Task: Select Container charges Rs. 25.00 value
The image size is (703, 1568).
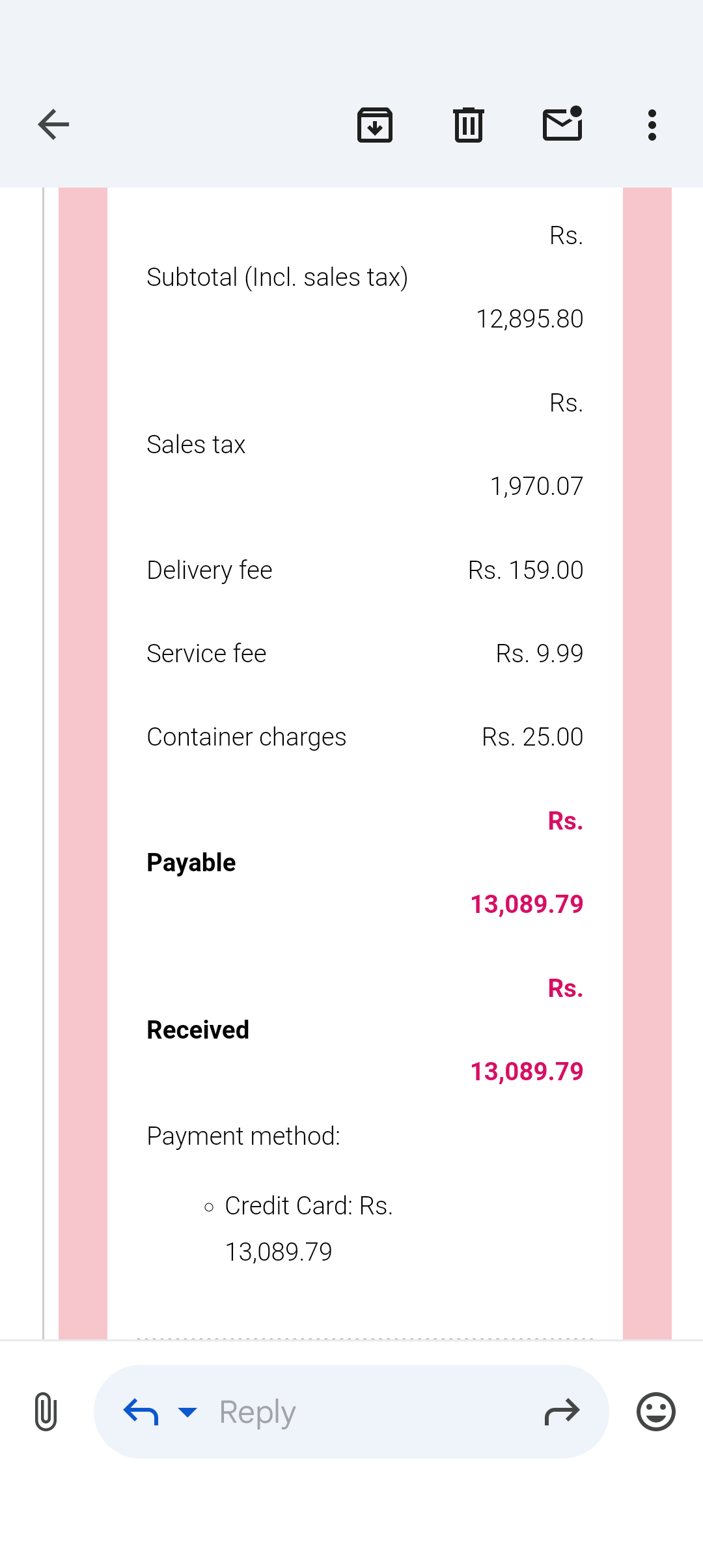Action: tap(532, 736)
